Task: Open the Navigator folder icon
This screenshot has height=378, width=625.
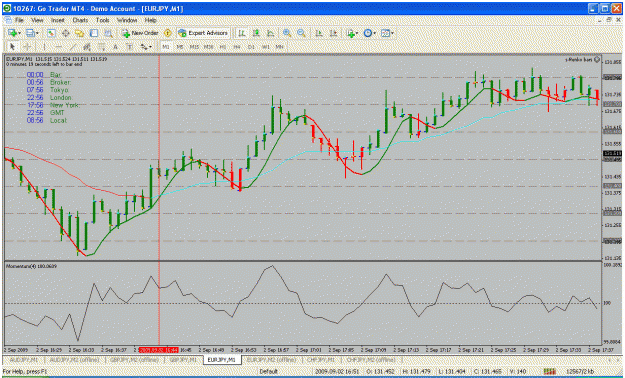Action: pos(79,33)
